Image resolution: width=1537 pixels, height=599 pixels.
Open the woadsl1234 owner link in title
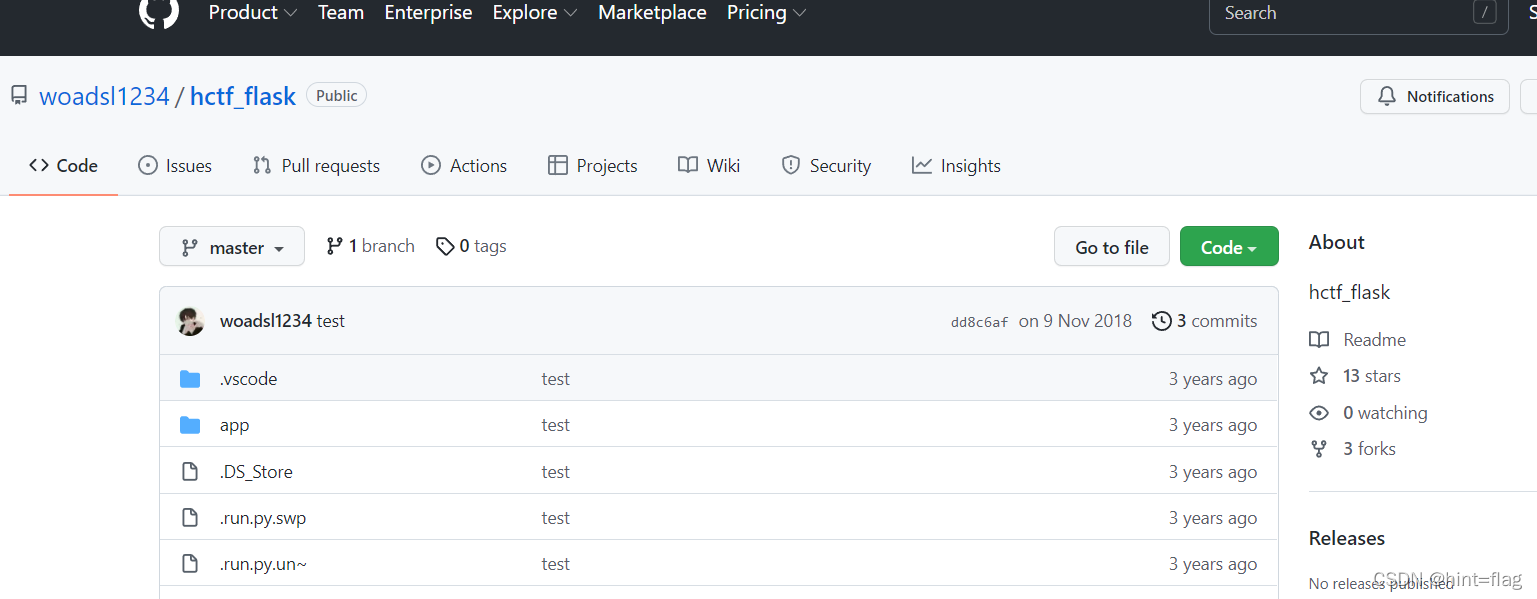pos(104,97)
